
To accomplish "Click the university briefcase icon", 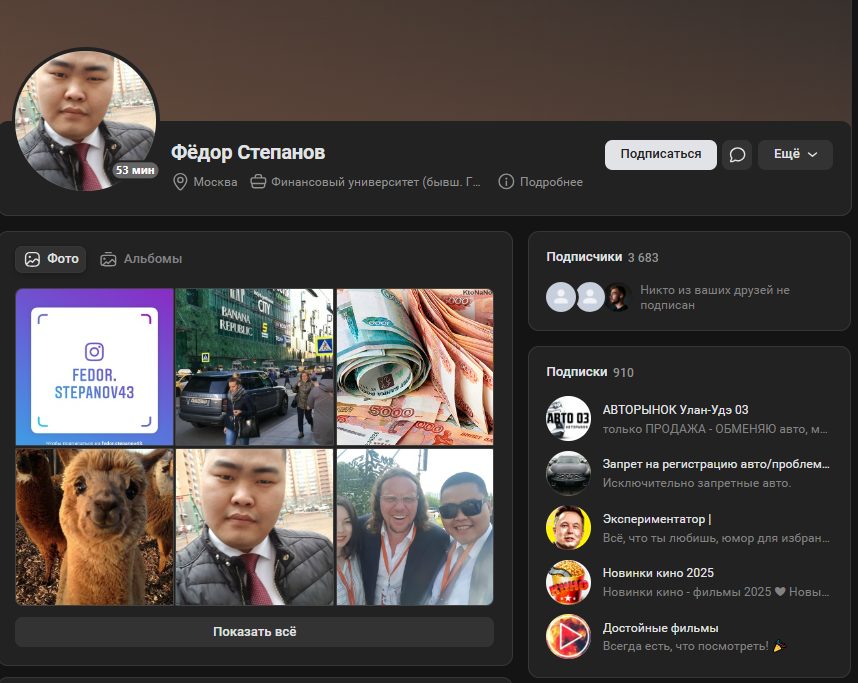I will coord(258,182).
